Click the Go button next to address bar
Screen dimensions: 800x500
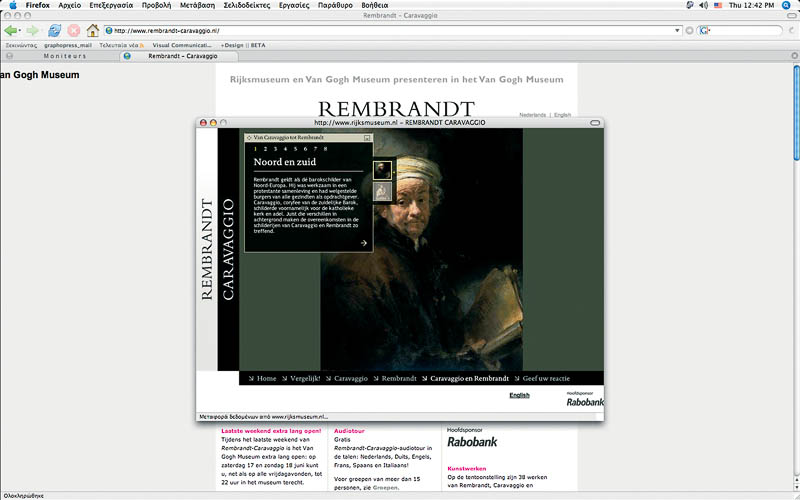pos(689,31)
